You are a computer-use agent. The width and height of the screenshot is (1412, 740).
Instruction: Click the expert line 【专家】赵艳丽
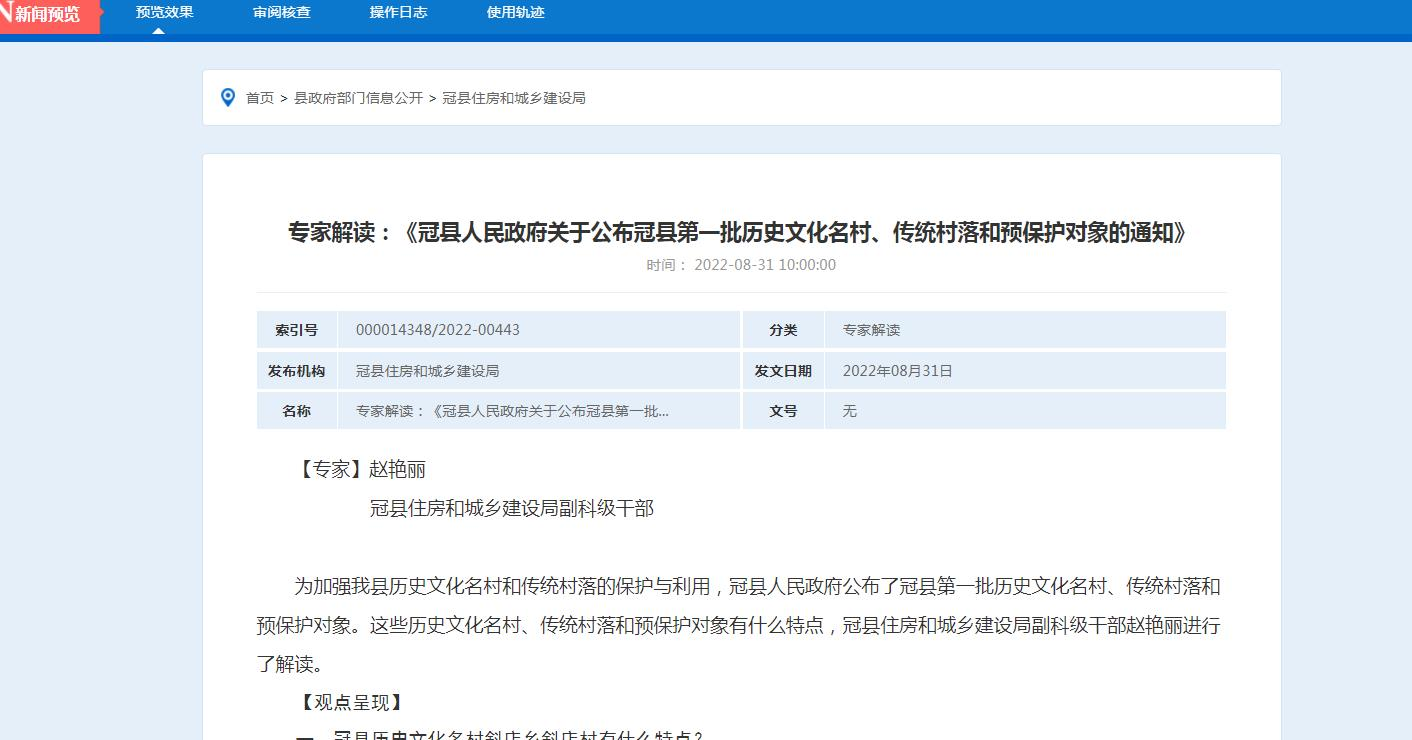[x=360, y=470]
